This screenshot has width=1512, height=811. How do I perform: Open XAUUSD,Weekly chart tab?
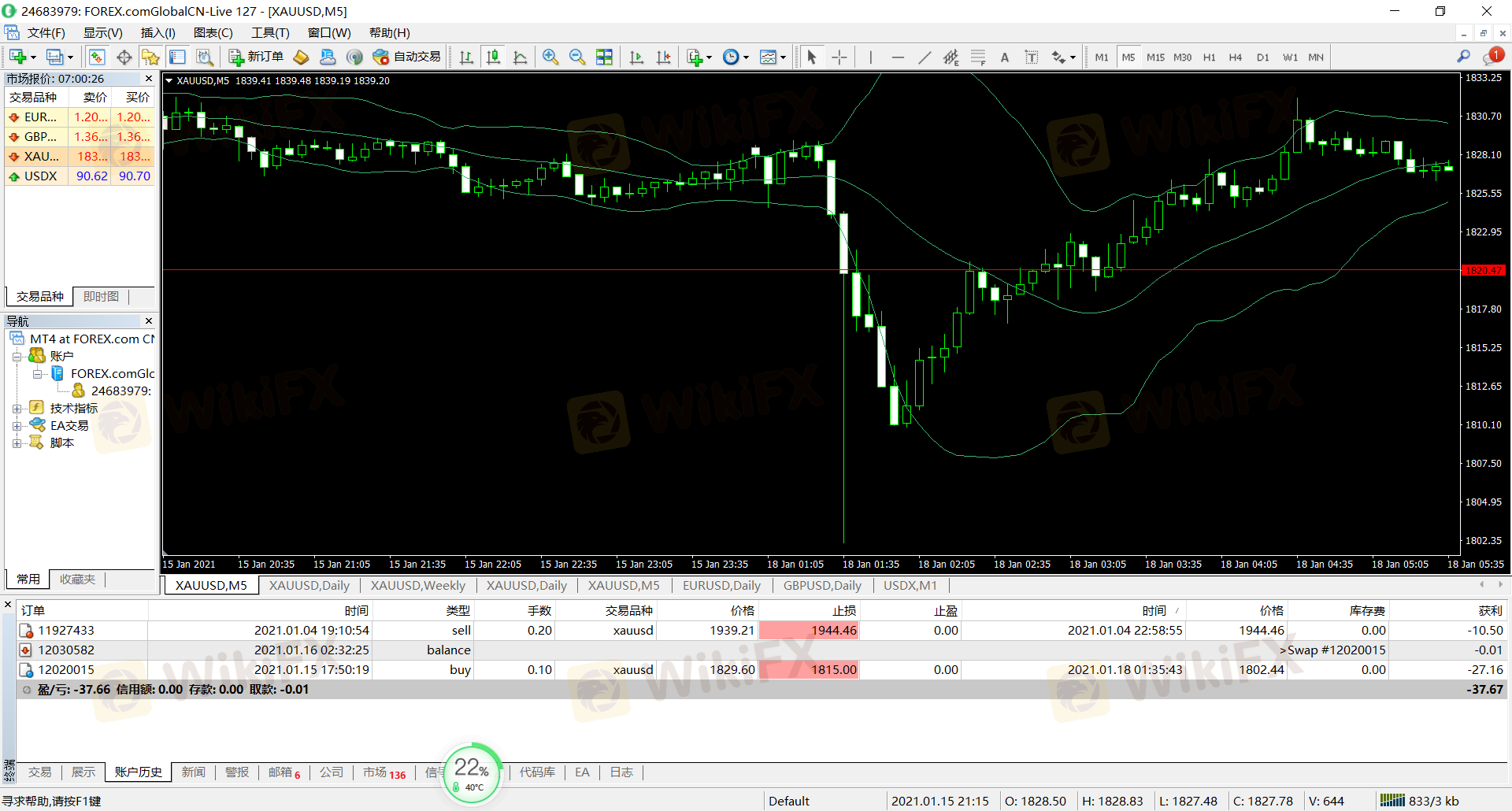(417, 585)
